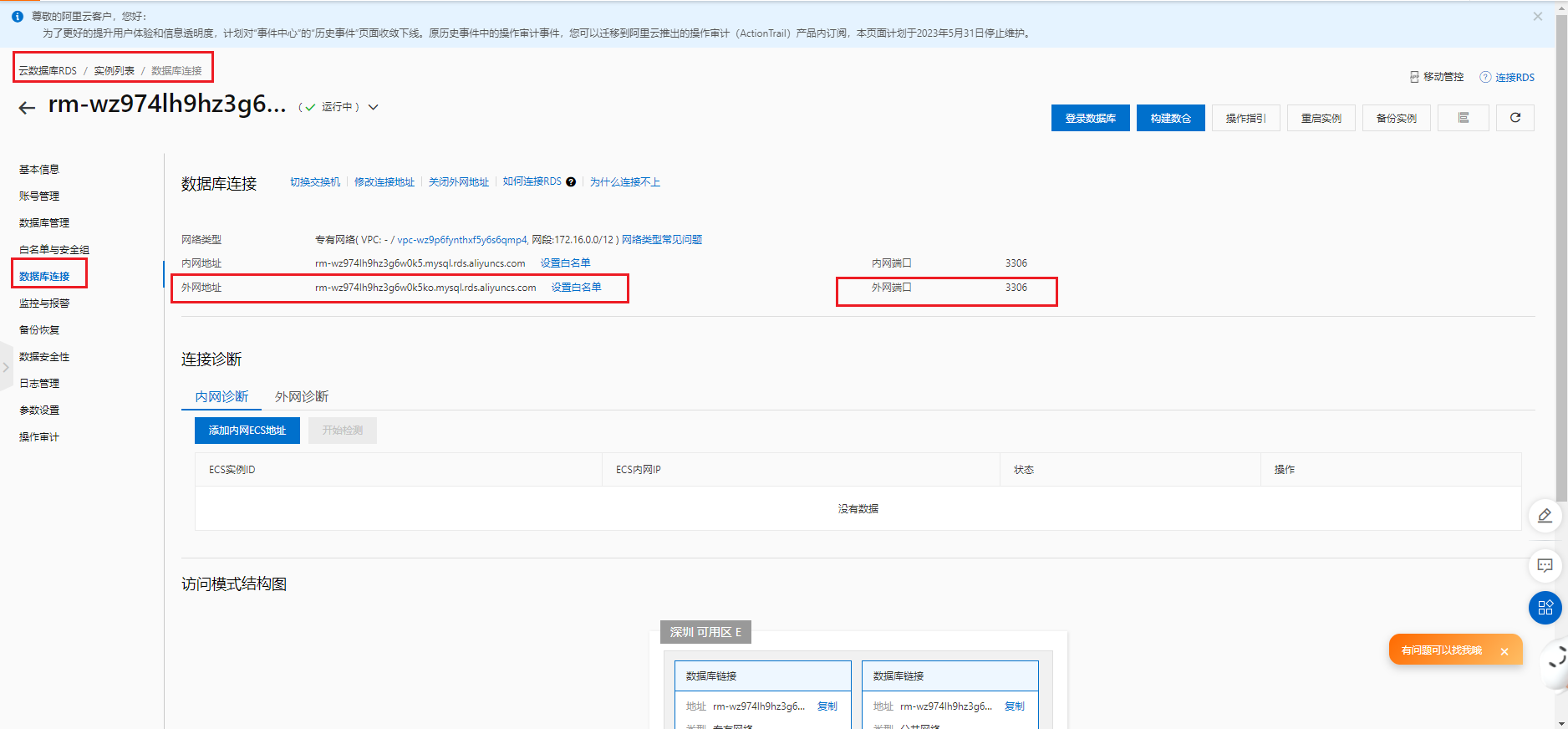This screenshot has height=729, width=1568.
Task: Click 云数据库RDS breadcrumb
Action: tap(48, 70)
